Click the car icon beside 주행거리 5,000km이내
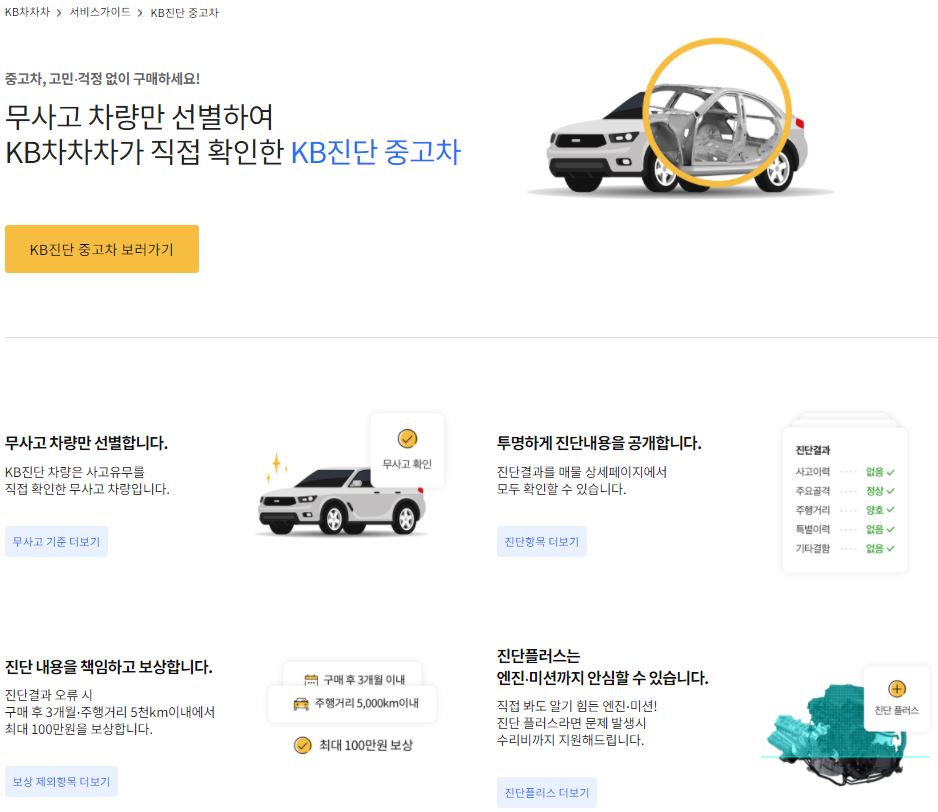The width and height of the screenshot is (938, 812). (301, 704)
